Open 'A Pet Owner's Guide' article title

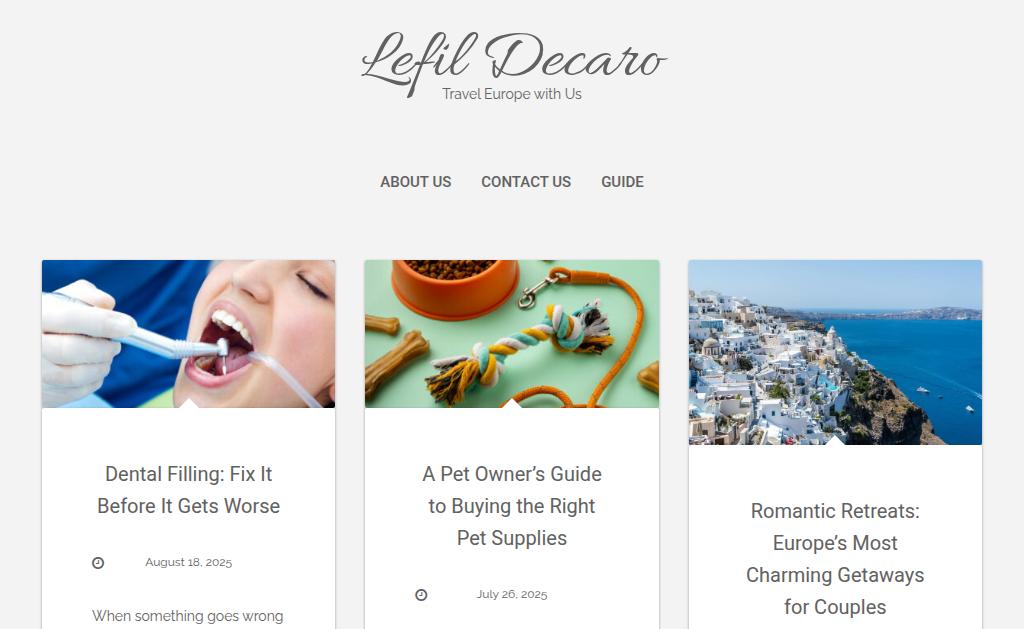pos(512,506)
